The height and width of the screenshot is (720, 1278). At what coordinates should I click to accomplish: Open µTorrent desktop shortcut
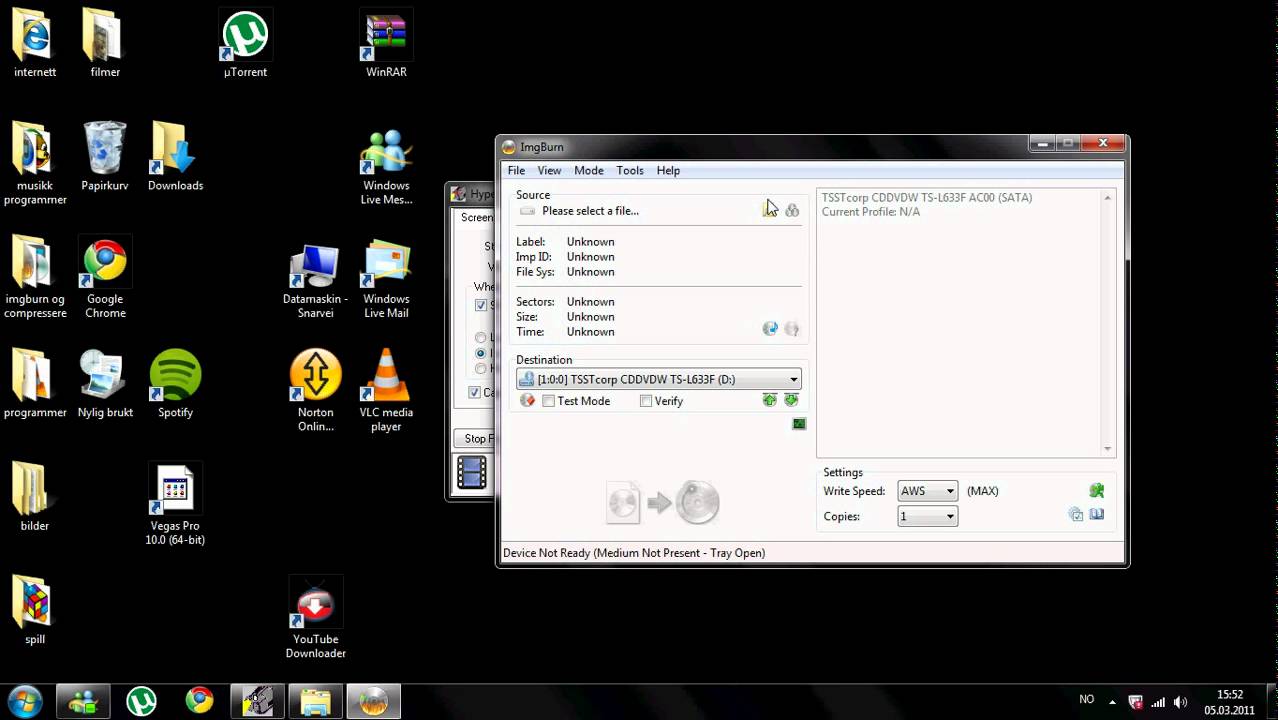pyautogui.click(x=245, y=45)
